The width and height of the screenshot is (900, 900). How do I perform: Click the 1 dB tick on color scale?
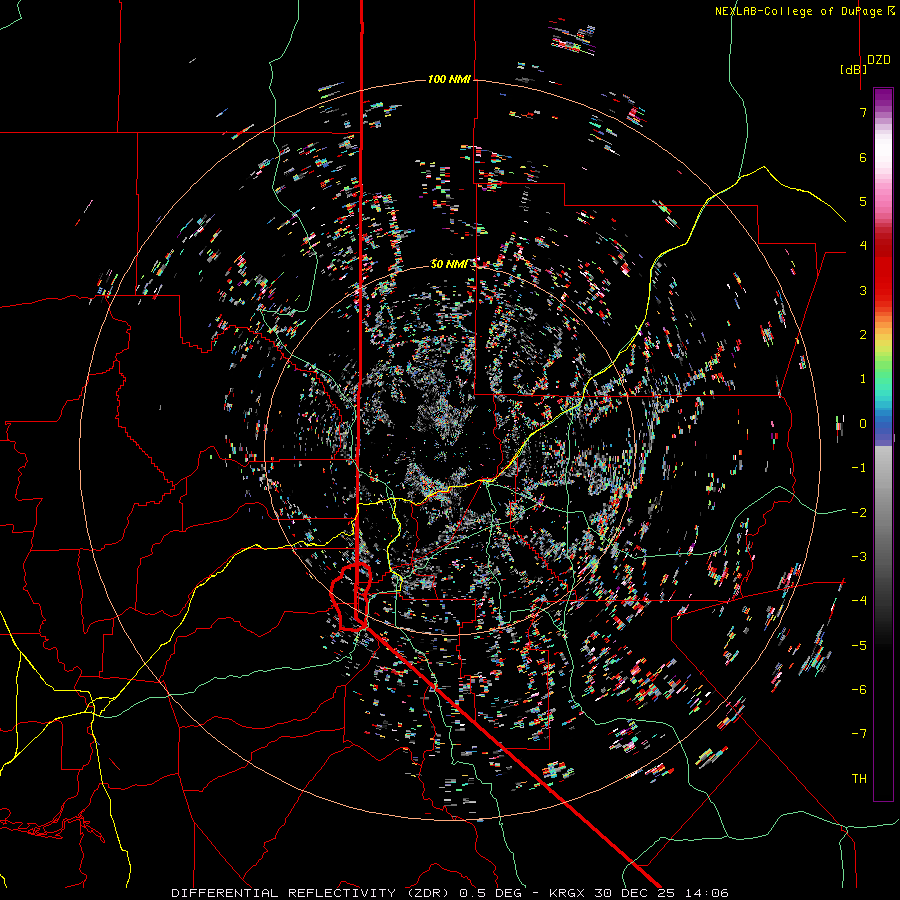(x=863, y=379)
